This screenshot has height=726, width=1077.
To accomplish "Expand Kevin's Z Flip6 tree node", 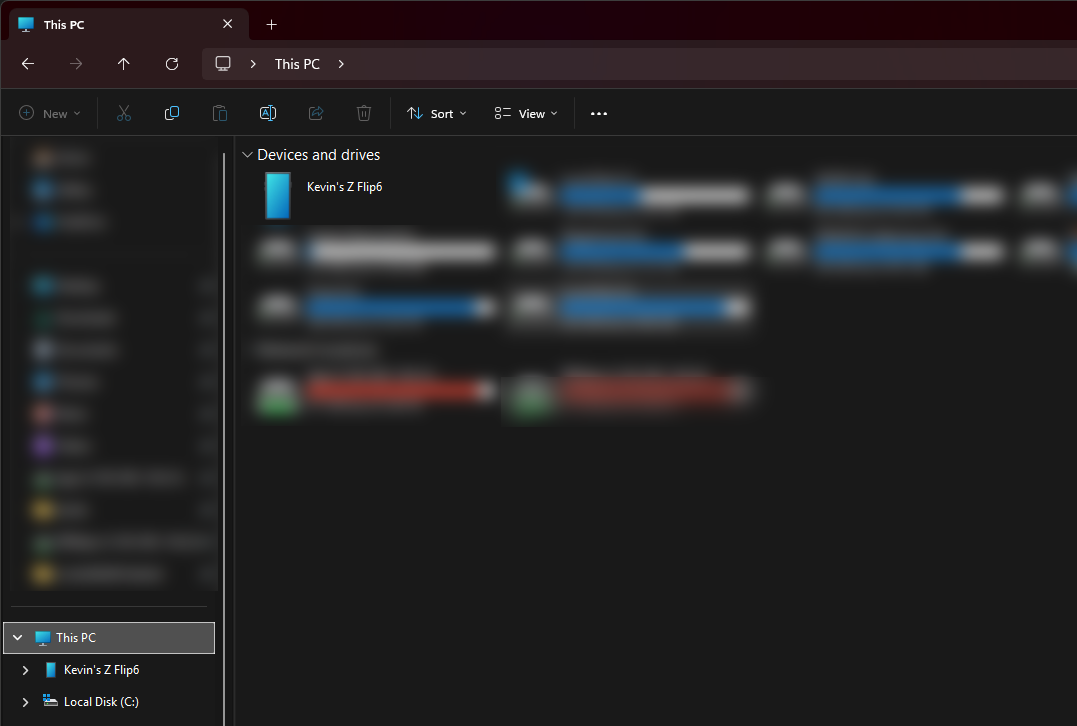I will [25, 670].
